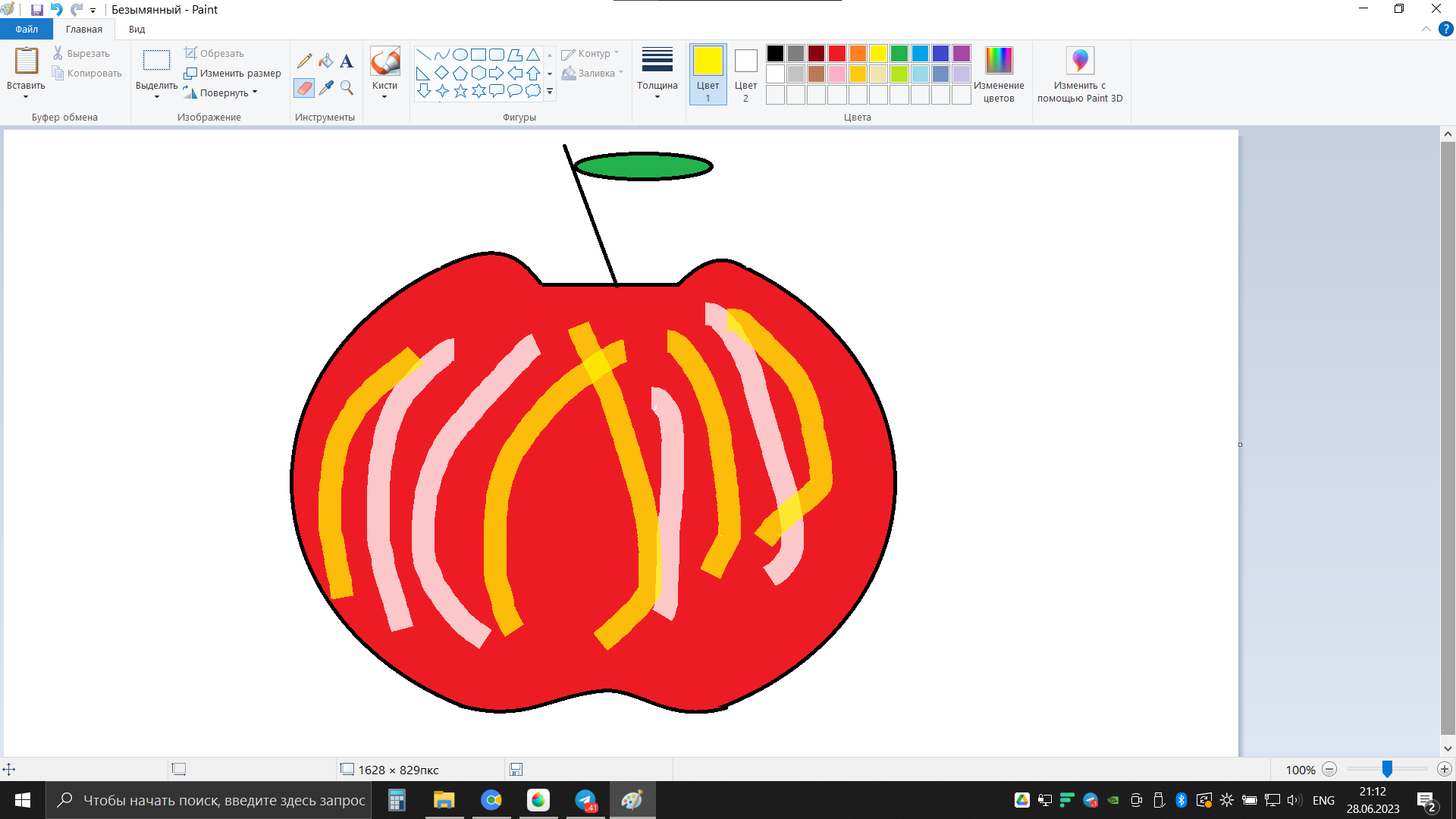
Task: Click the Windows taskbar search box
Action: [x=209, y=800]
